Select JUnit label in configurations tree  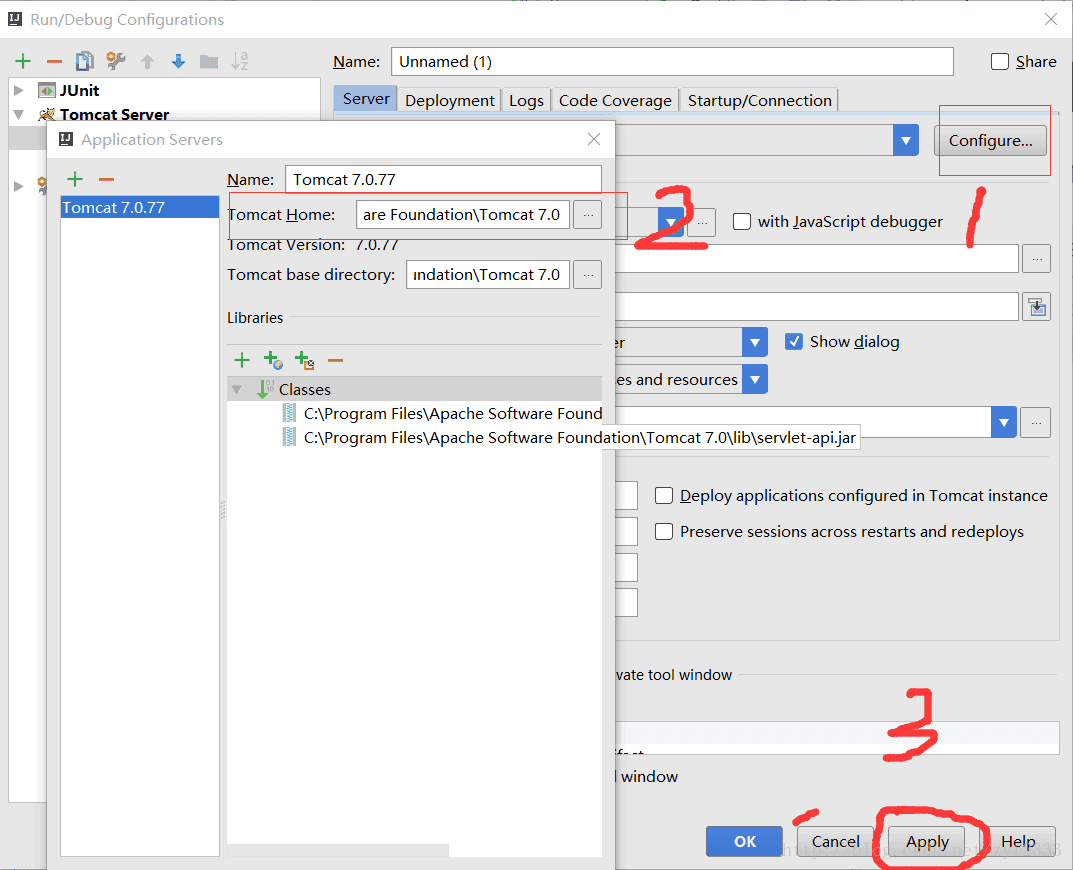(x=79, y=90)
